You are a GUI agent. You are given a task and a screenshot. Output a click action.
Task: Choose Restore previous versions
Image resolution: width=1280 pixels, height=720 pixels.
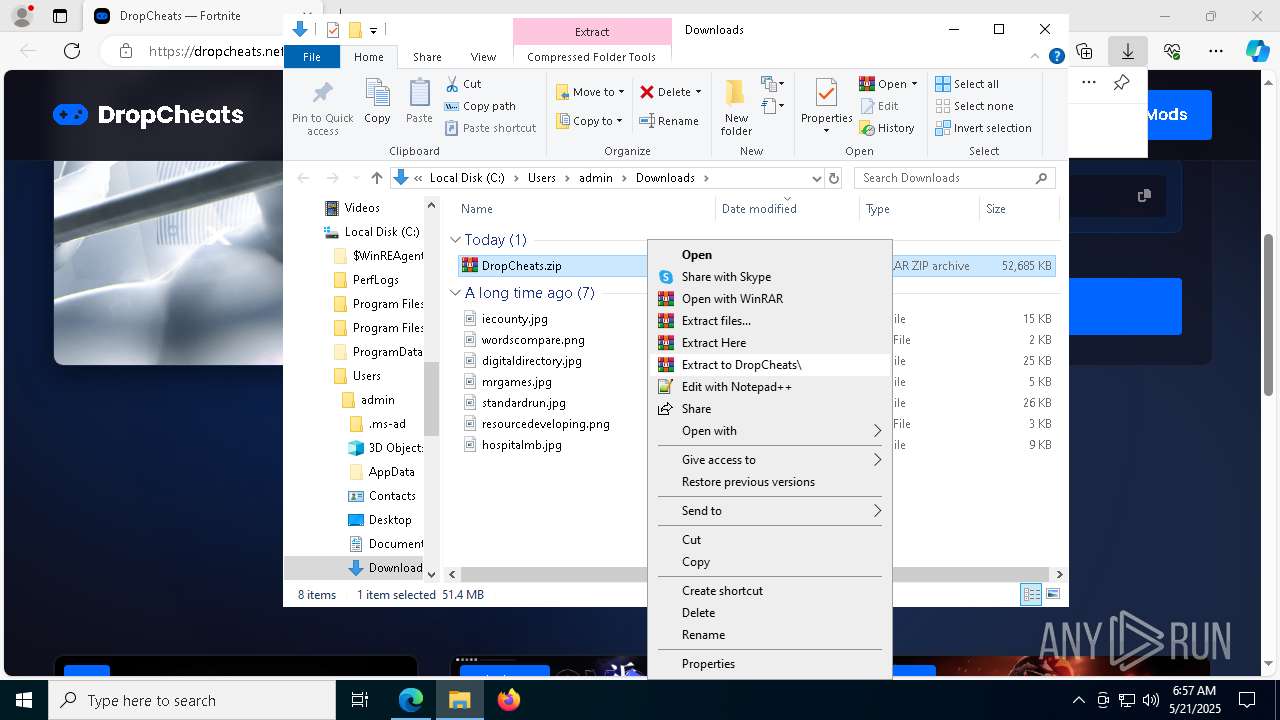tap(770, 482)
